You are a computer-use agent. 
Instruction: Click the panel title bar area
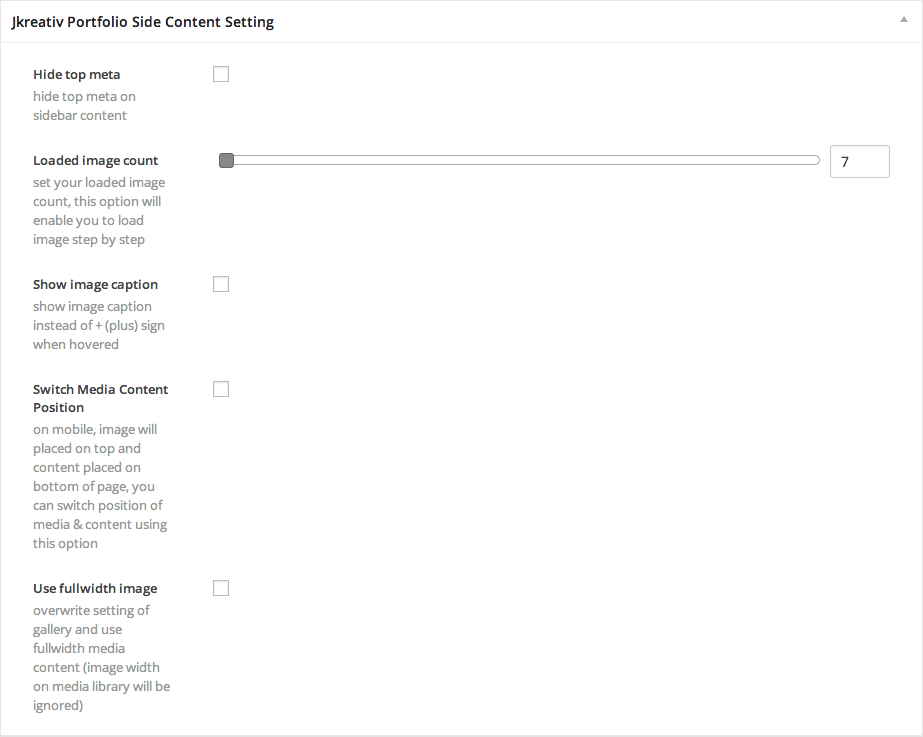click(450, 21)
